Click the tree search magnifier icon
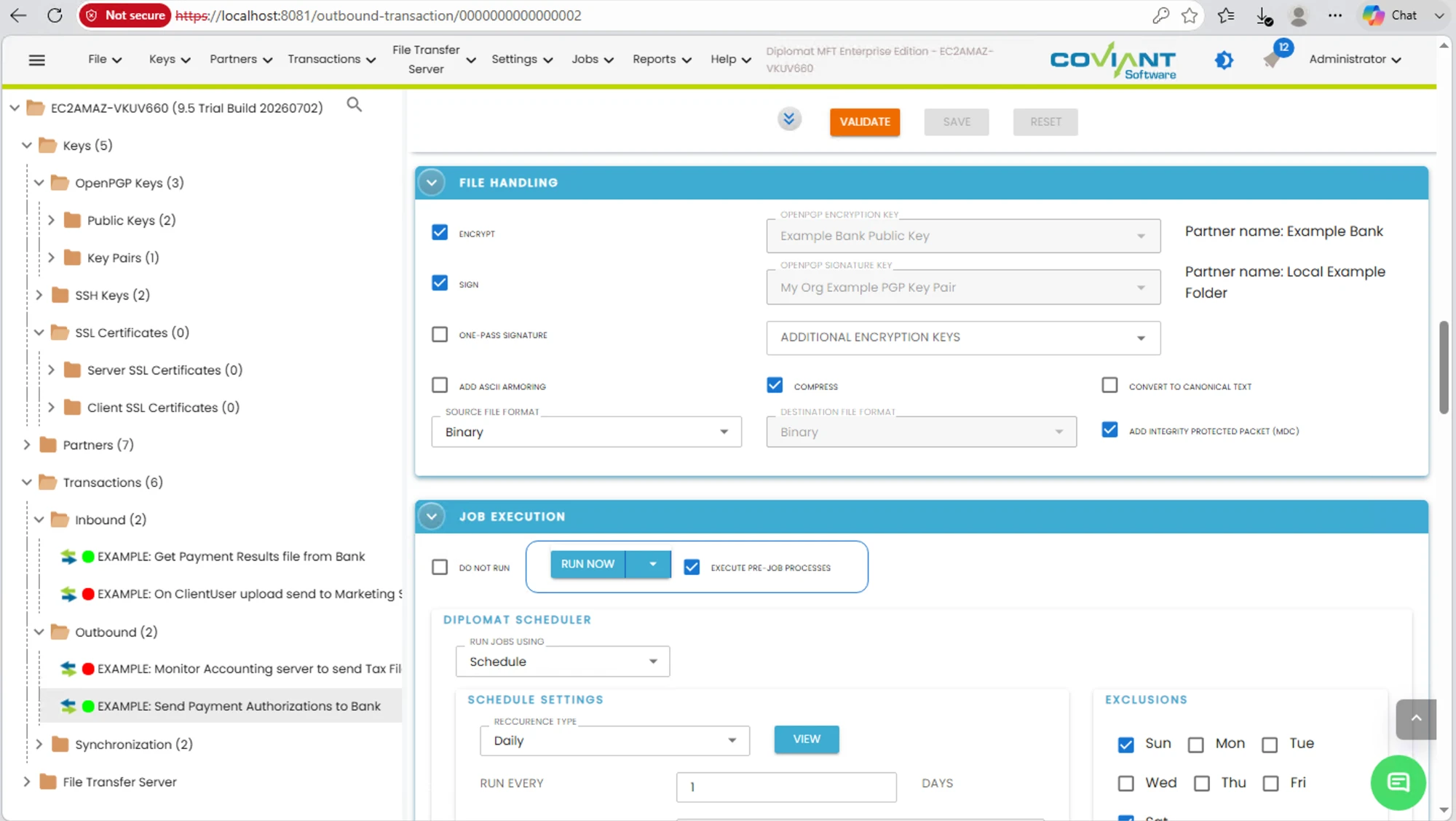The image size is (1456, 821). (354, 105)
